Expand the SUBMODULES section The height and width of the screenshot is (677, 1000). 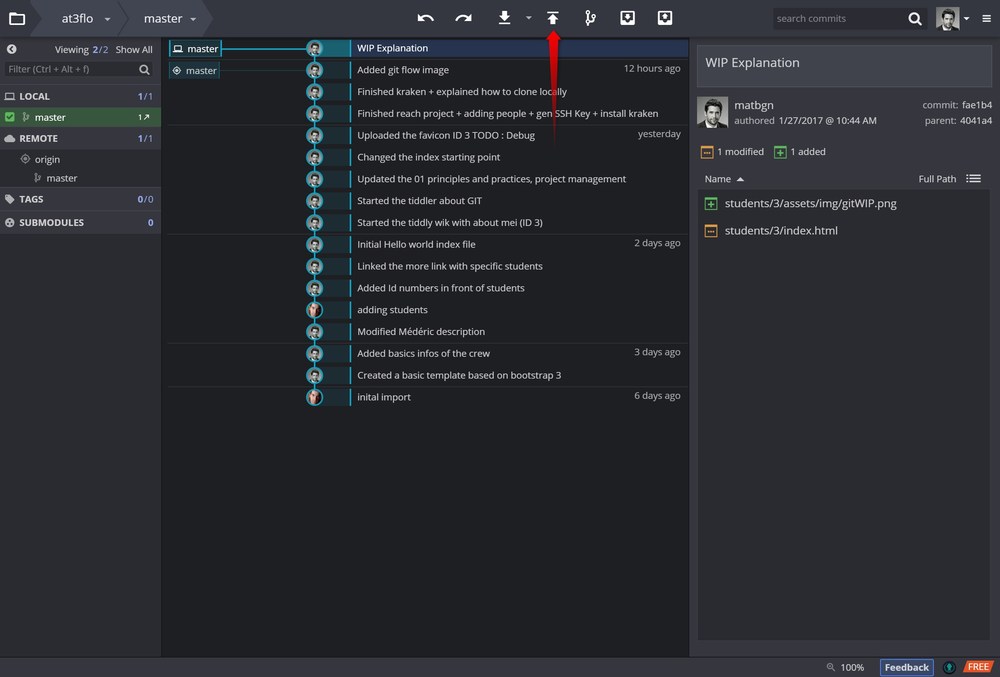pyautogui.click(x=80, y=222)
